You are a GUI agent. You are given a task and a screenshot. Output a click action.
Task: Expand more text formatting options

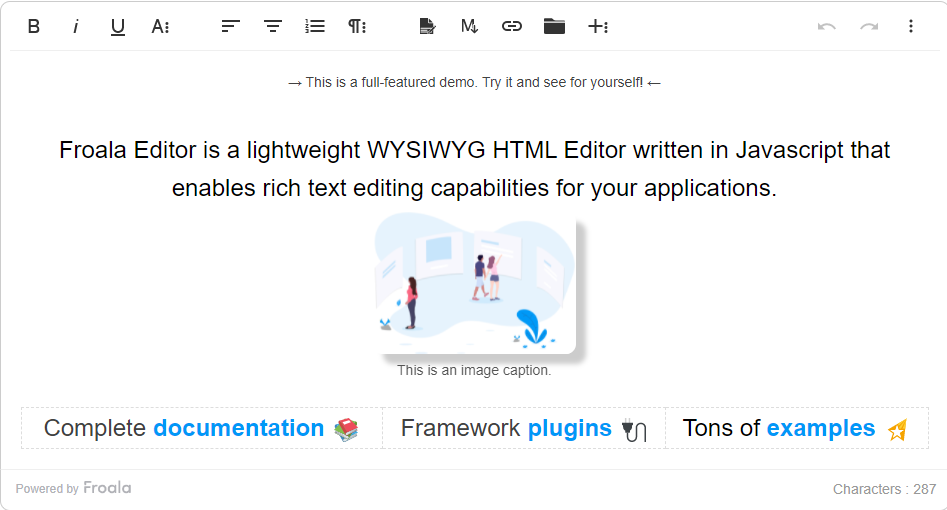(x=160, y=27)
